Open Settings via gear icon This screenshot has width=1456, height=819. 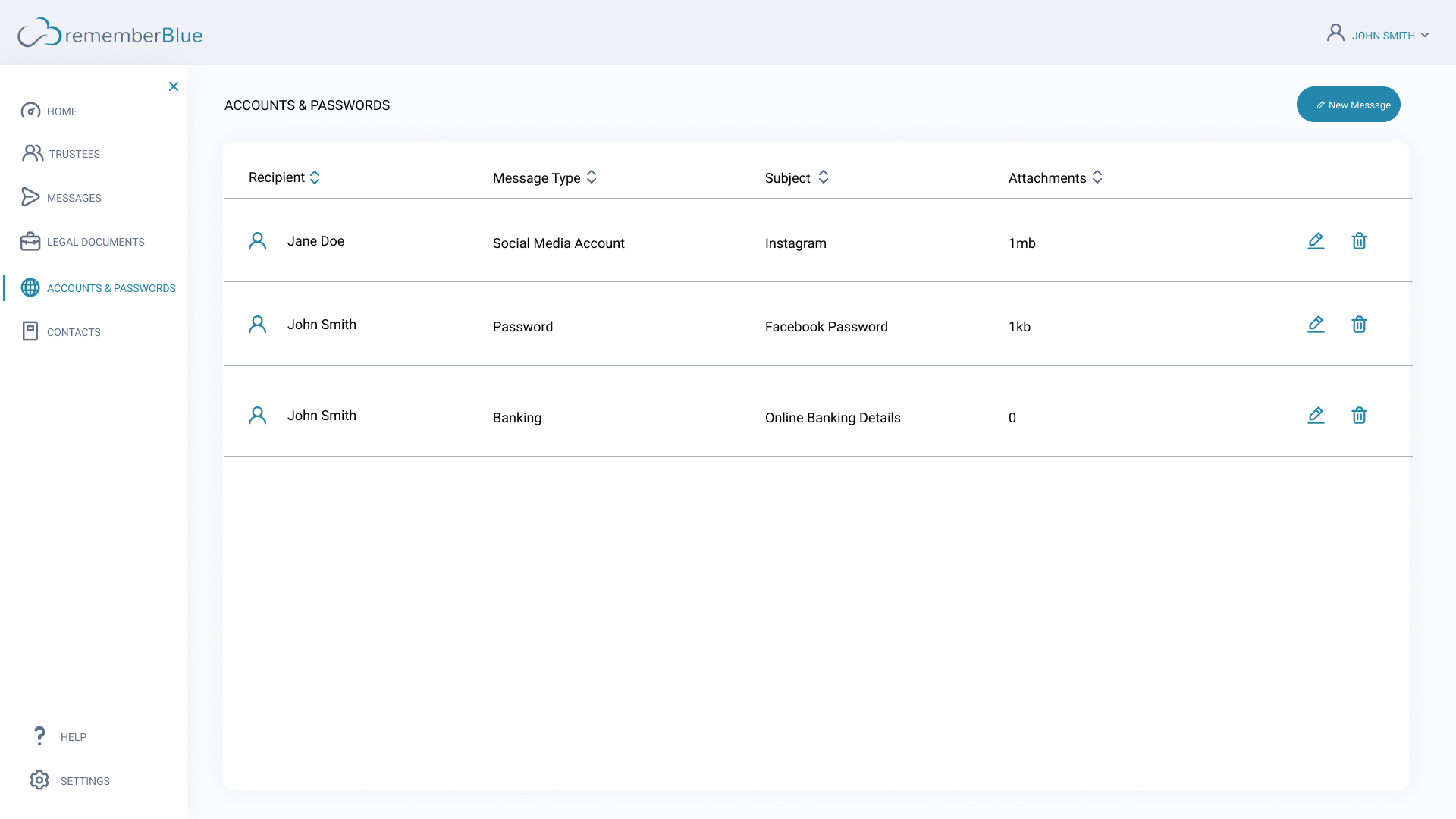coord(39,780)
